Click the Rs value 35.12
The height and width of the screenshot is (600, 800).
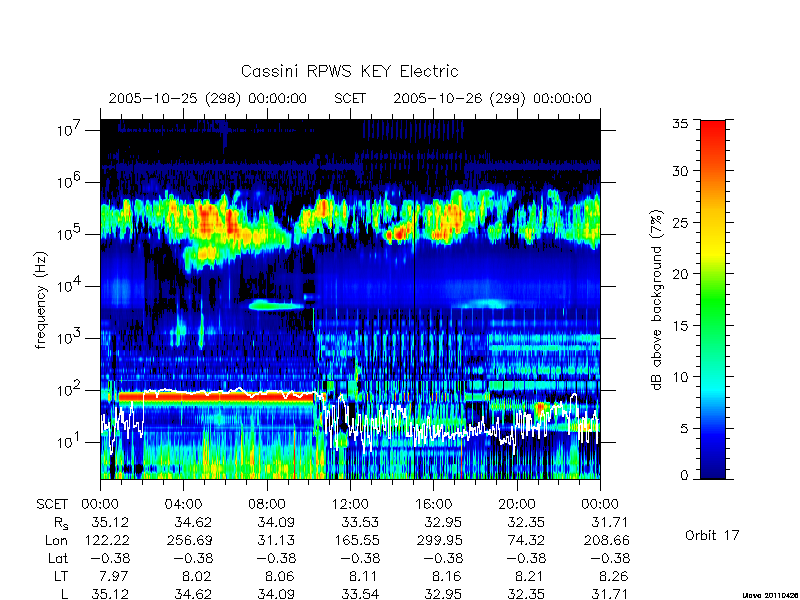pyautogui.click(x=110, y=523)
